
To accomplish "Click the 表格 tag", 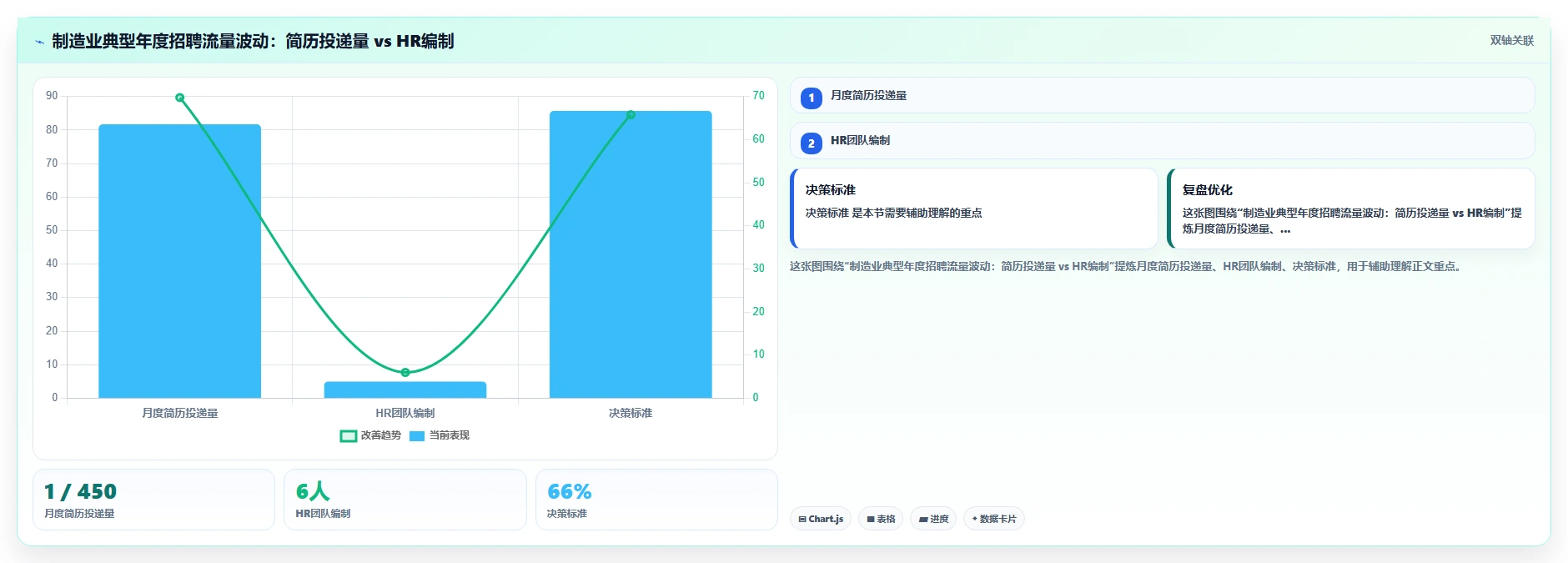I will pyautogui.click(x=881, y=519).
